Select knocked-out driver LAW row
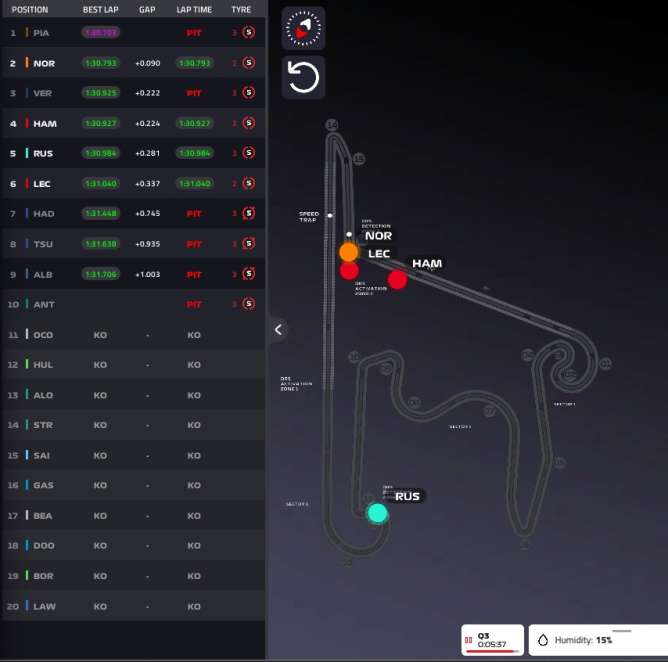Image resolution: width=668 pixels, height=662 pixels. click(x=133, y=606)
